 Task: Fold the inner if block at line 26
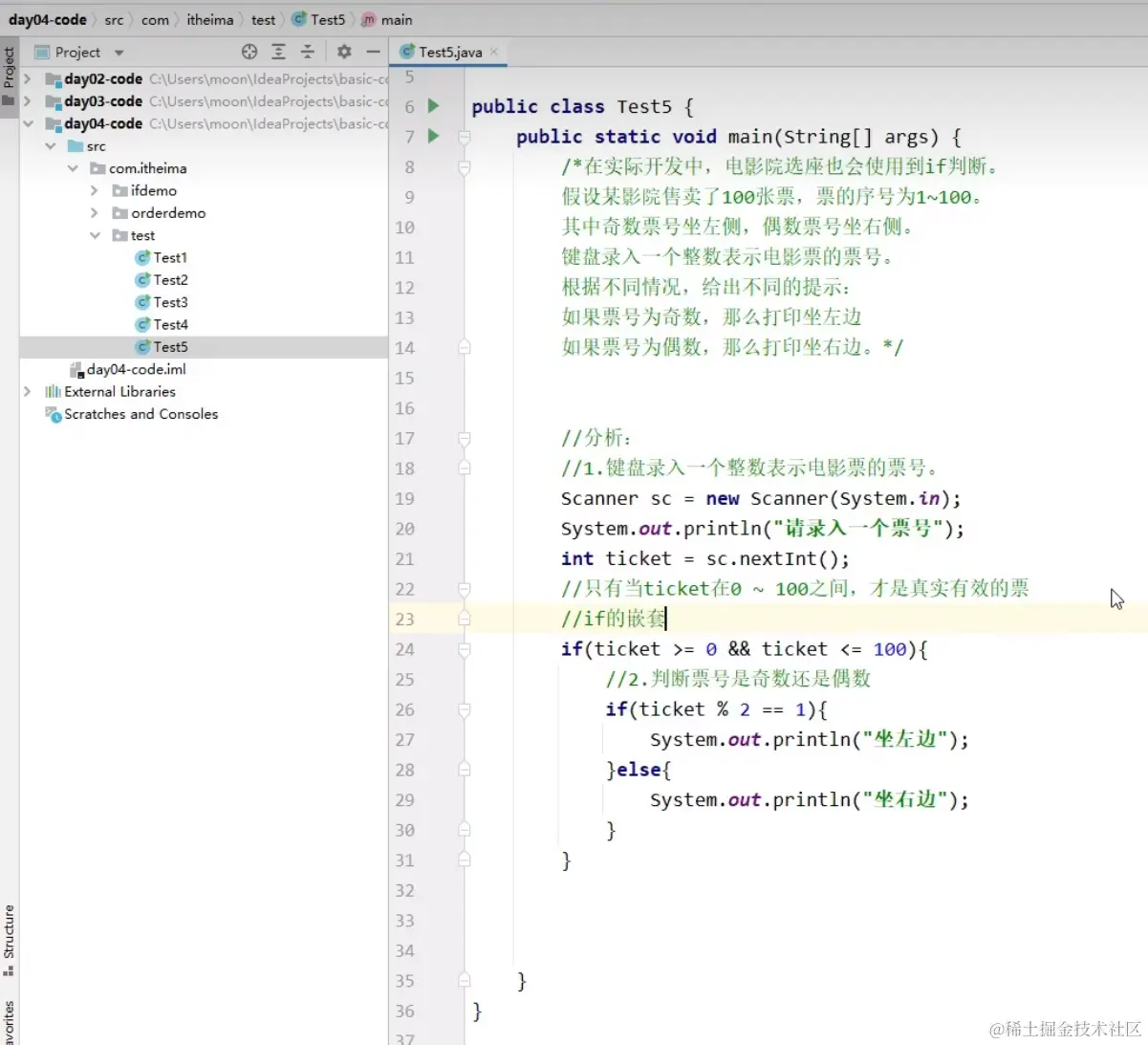tap(464, 709)
